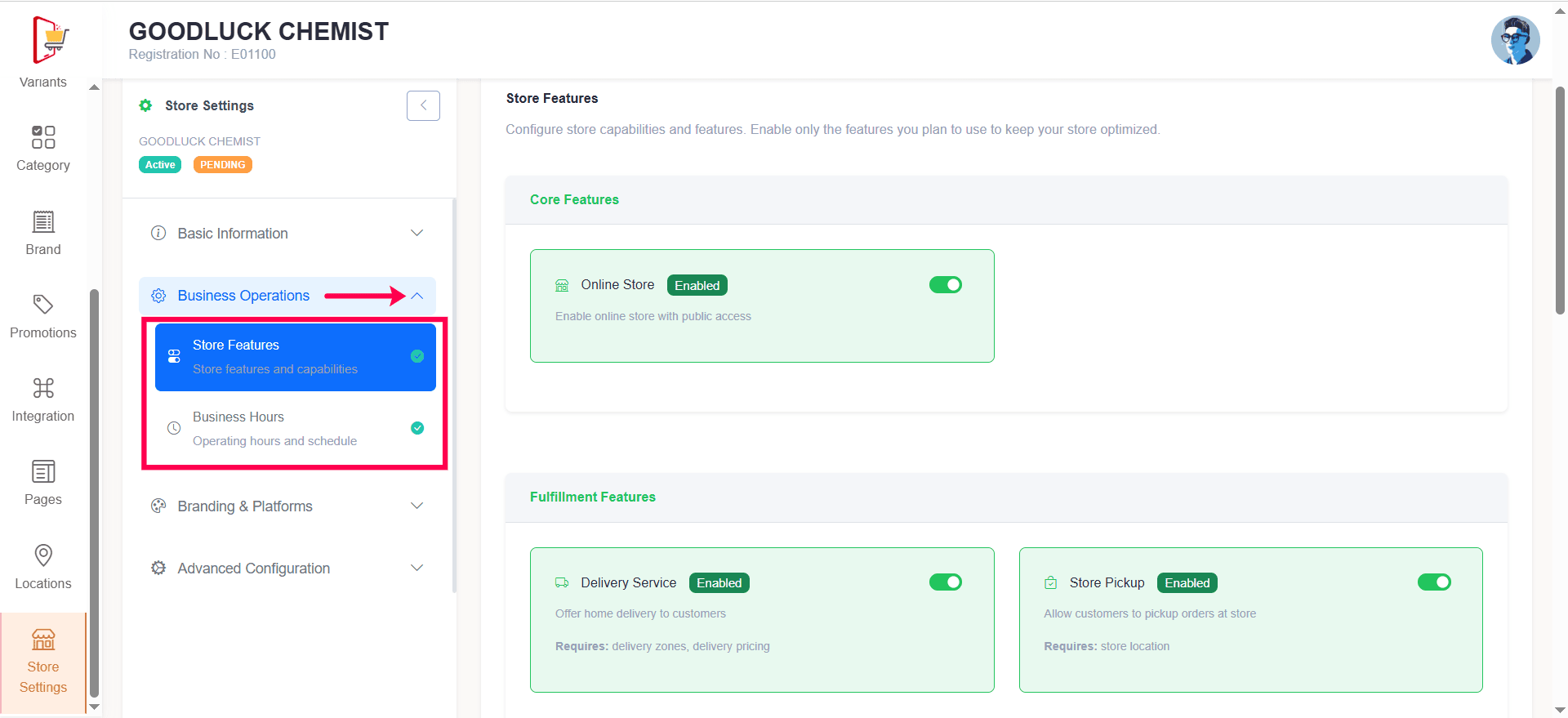
Task: Turn off the Delivery Service toggle
Action: (x=945, y=582)
